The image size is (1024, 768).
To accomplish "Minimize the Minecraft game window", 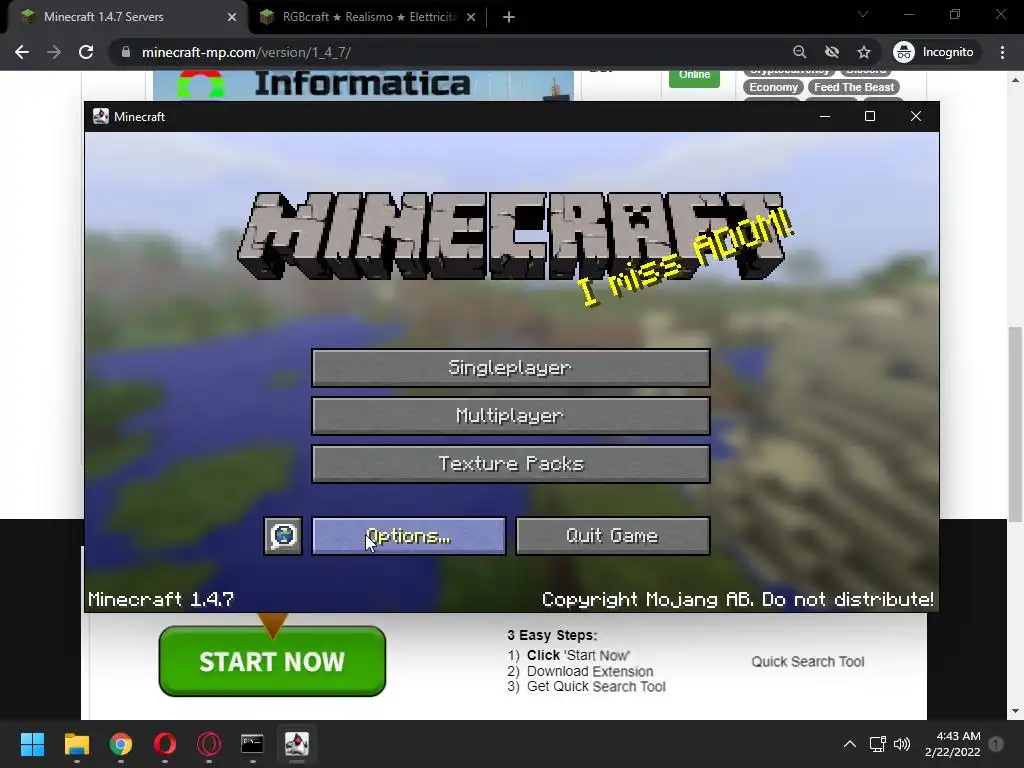I will pyautogui.click(x=825, y=116).
